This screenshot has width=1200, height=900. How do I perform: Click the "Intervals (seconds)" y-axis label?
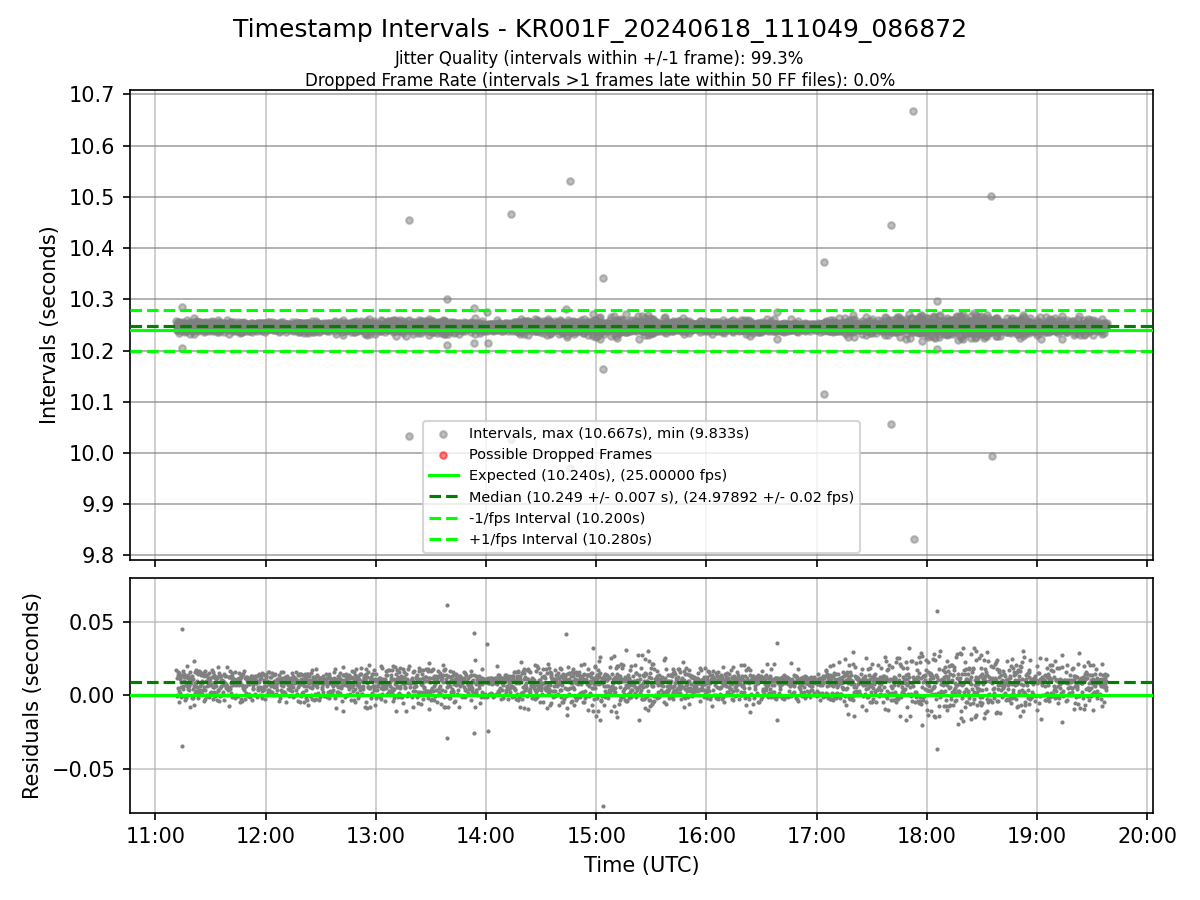pyautogui.click(x=48, y=325)
